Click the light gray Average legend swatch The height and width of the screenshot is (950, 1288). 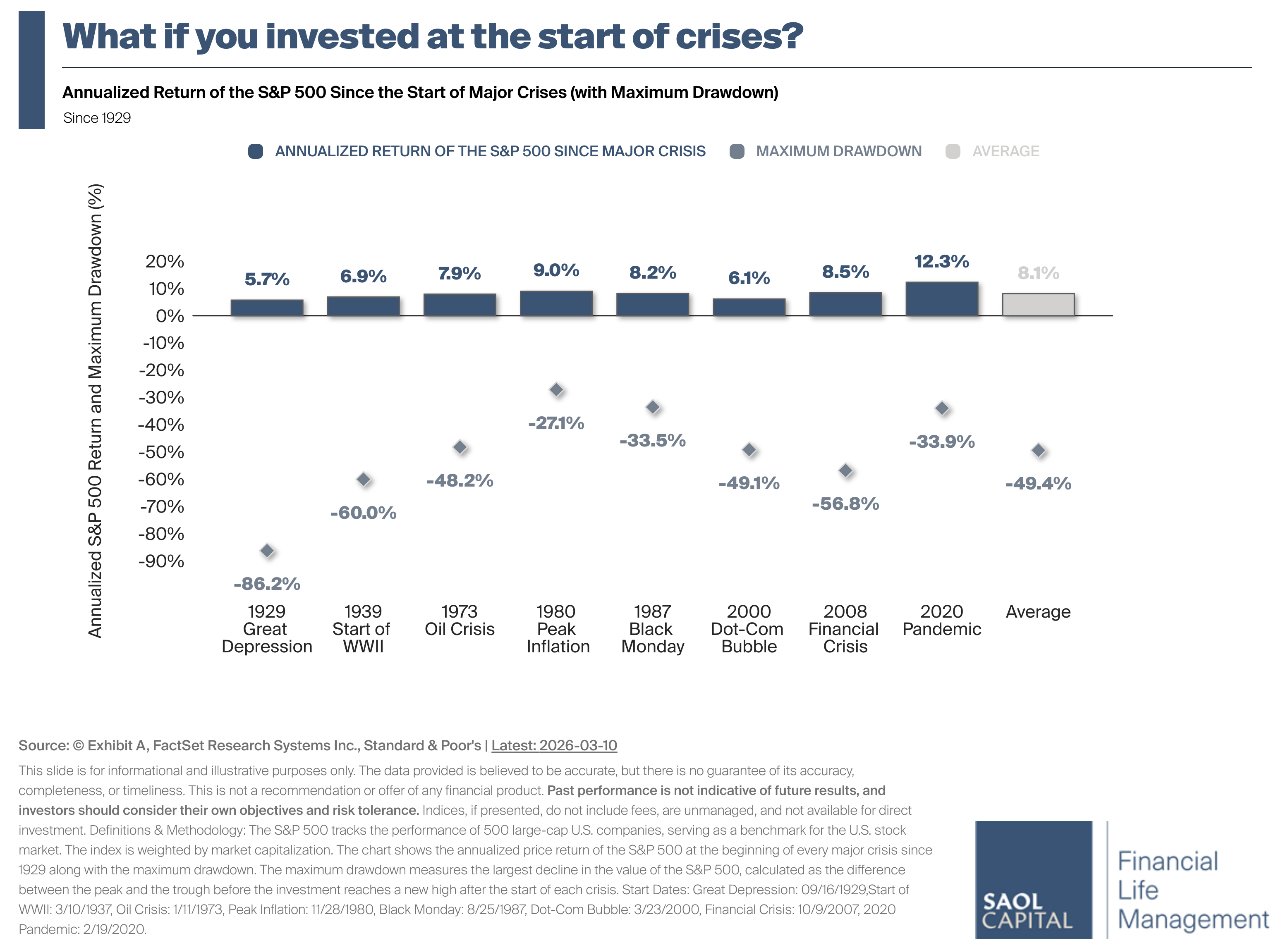coord(953,151)
